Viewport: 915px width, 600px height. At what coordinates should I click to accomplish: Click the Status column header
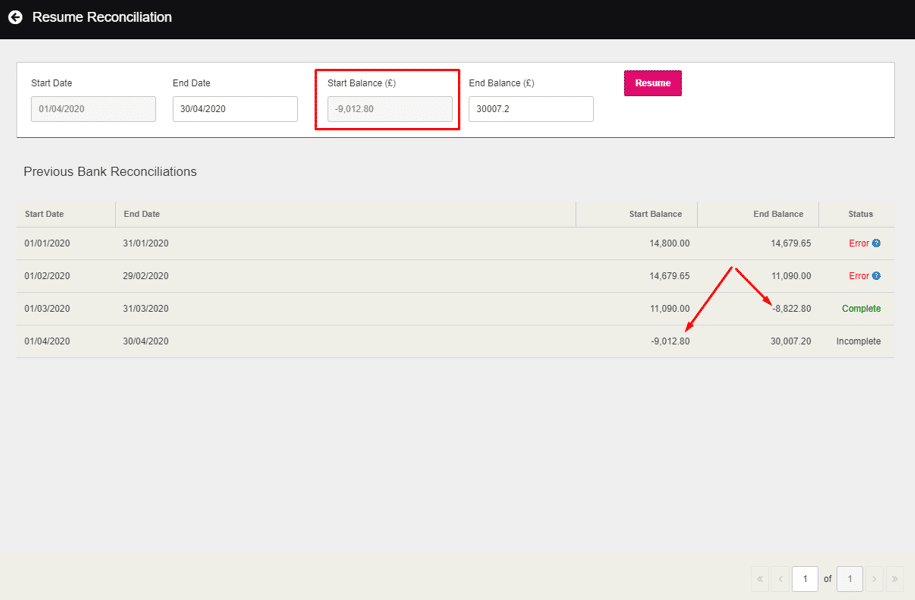click(x=860, y=214)
